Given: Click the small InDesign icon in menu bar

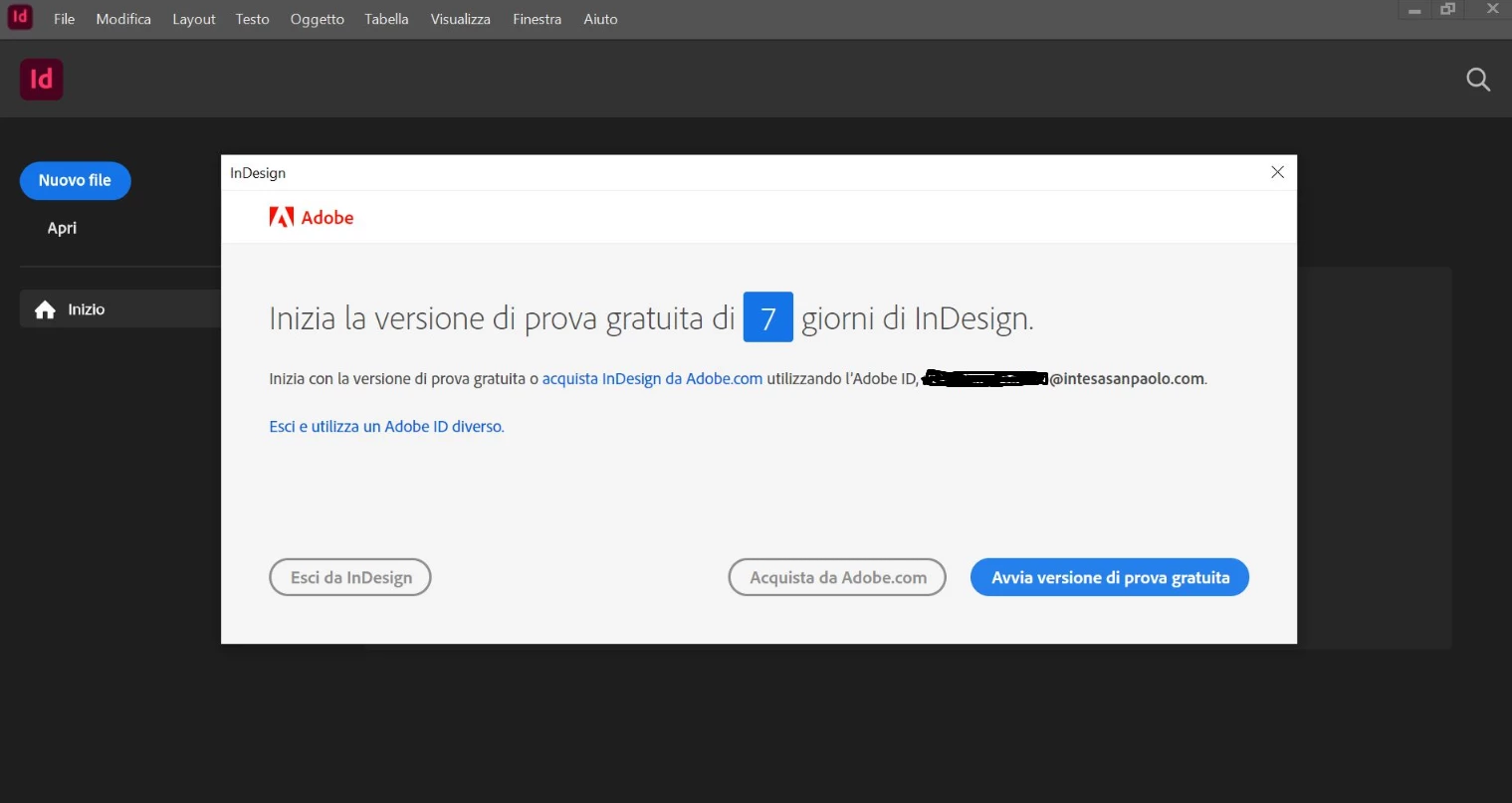Looking at the screenshot, I should pos(20,17).
